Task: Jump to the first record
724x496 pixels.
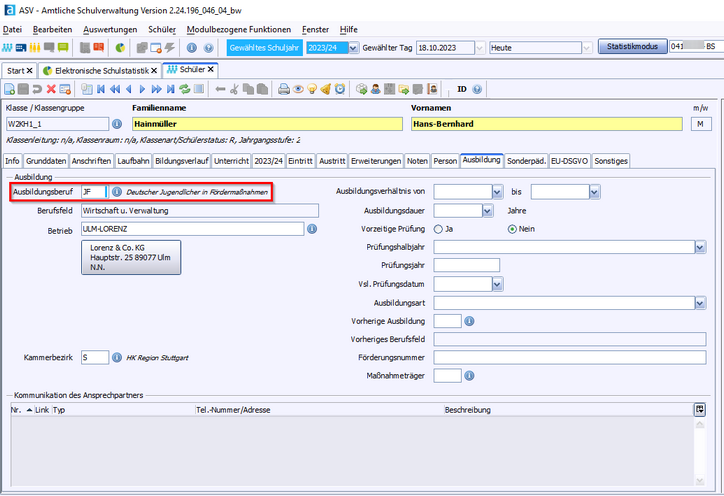Action: (x=101, y=89)
